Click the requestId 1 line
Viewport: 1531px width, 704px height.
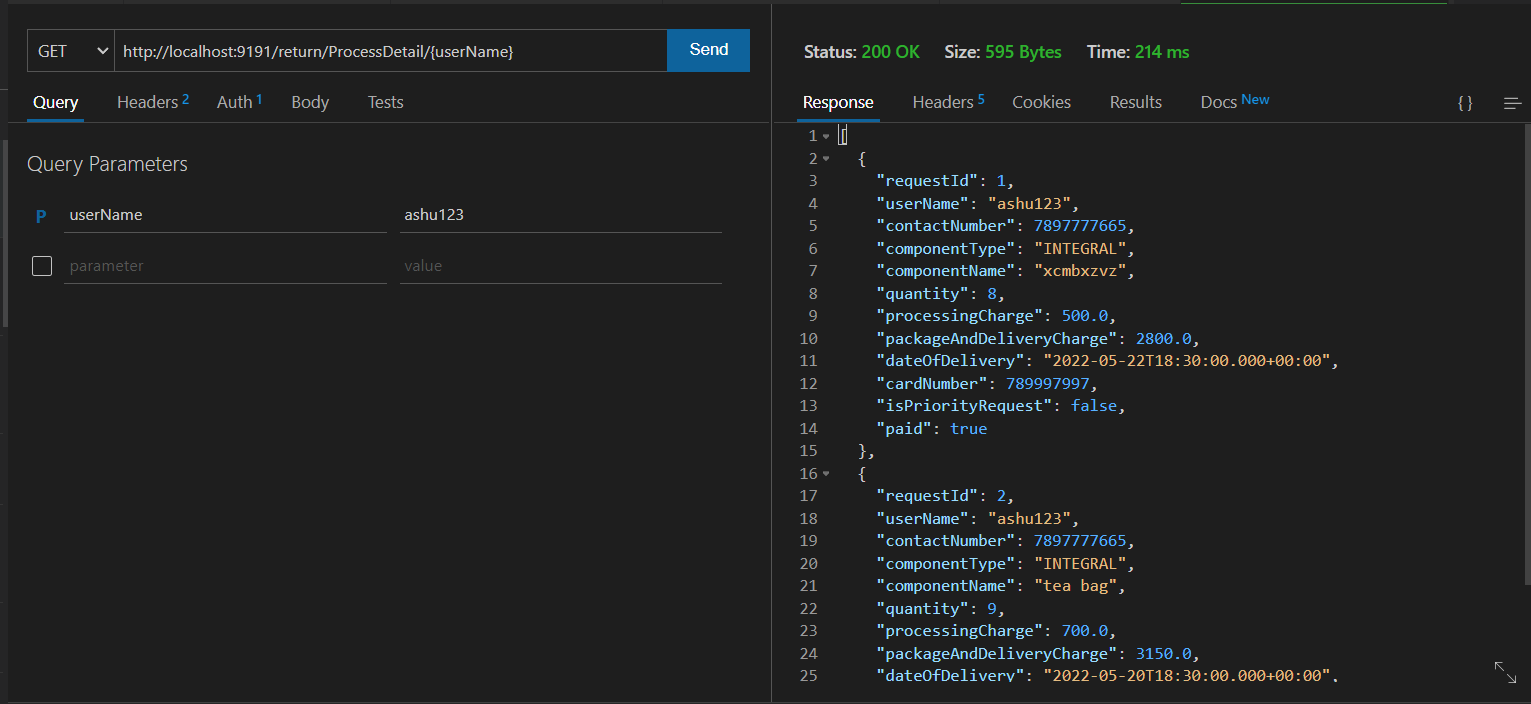click(x=945, y=181)
